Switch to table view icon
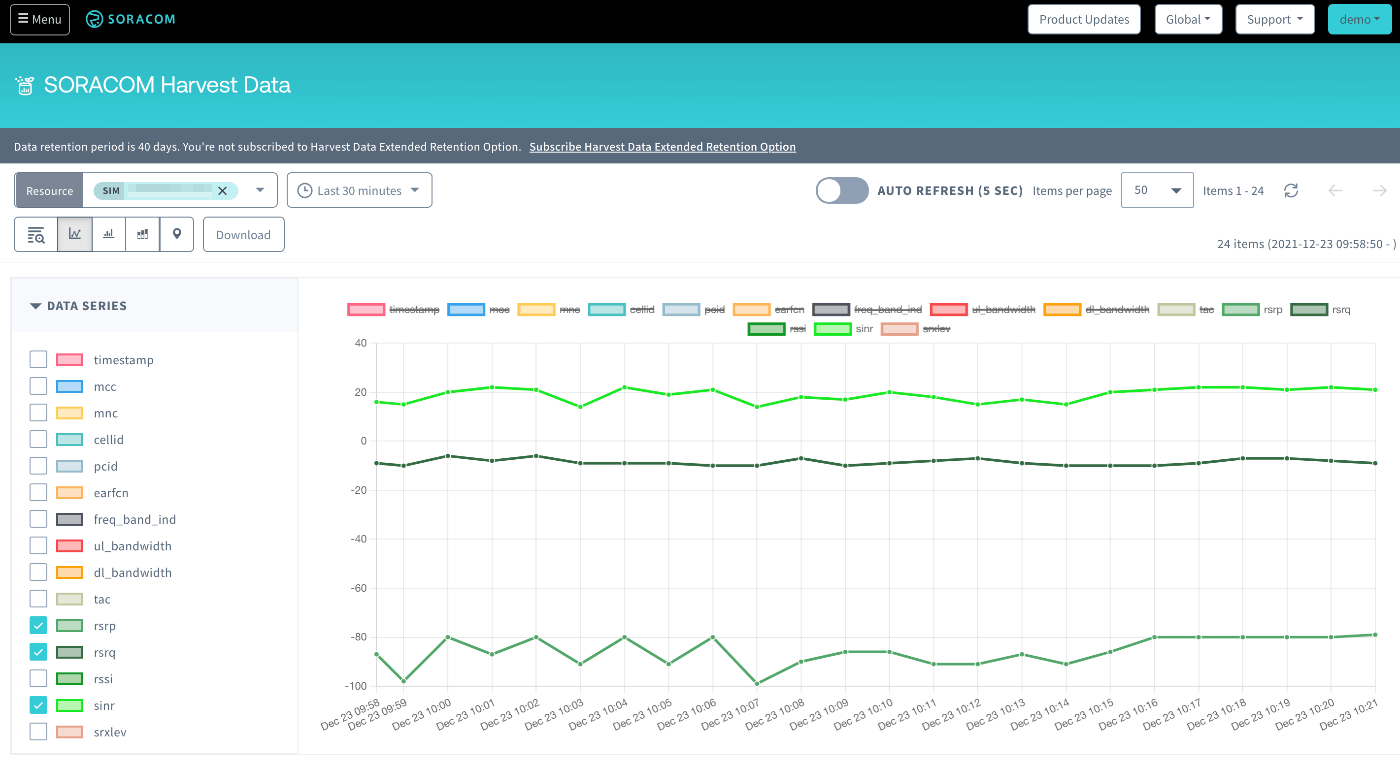 tap(36, 234)
